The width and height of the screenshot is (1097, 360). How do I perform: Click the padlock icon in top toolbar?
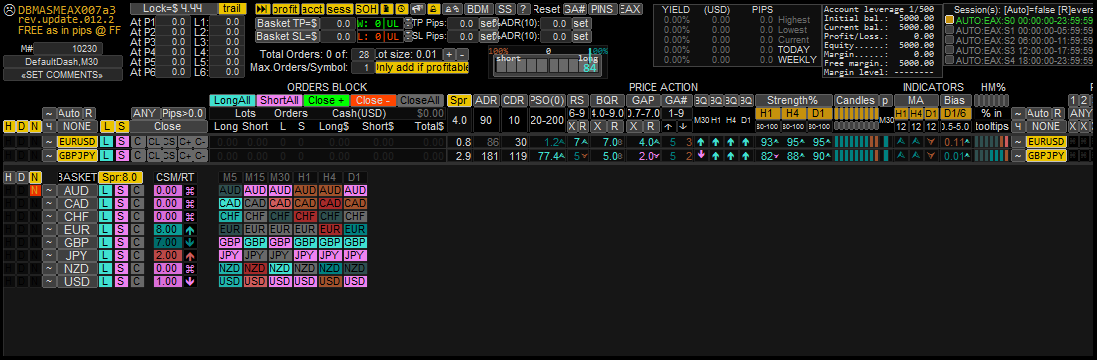click(433, 9)
